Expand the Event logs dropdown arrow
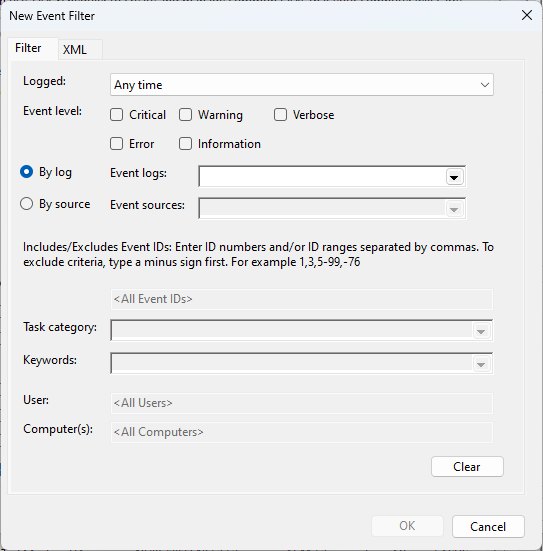This screenshot has height=551, width=543. (454, 177)
